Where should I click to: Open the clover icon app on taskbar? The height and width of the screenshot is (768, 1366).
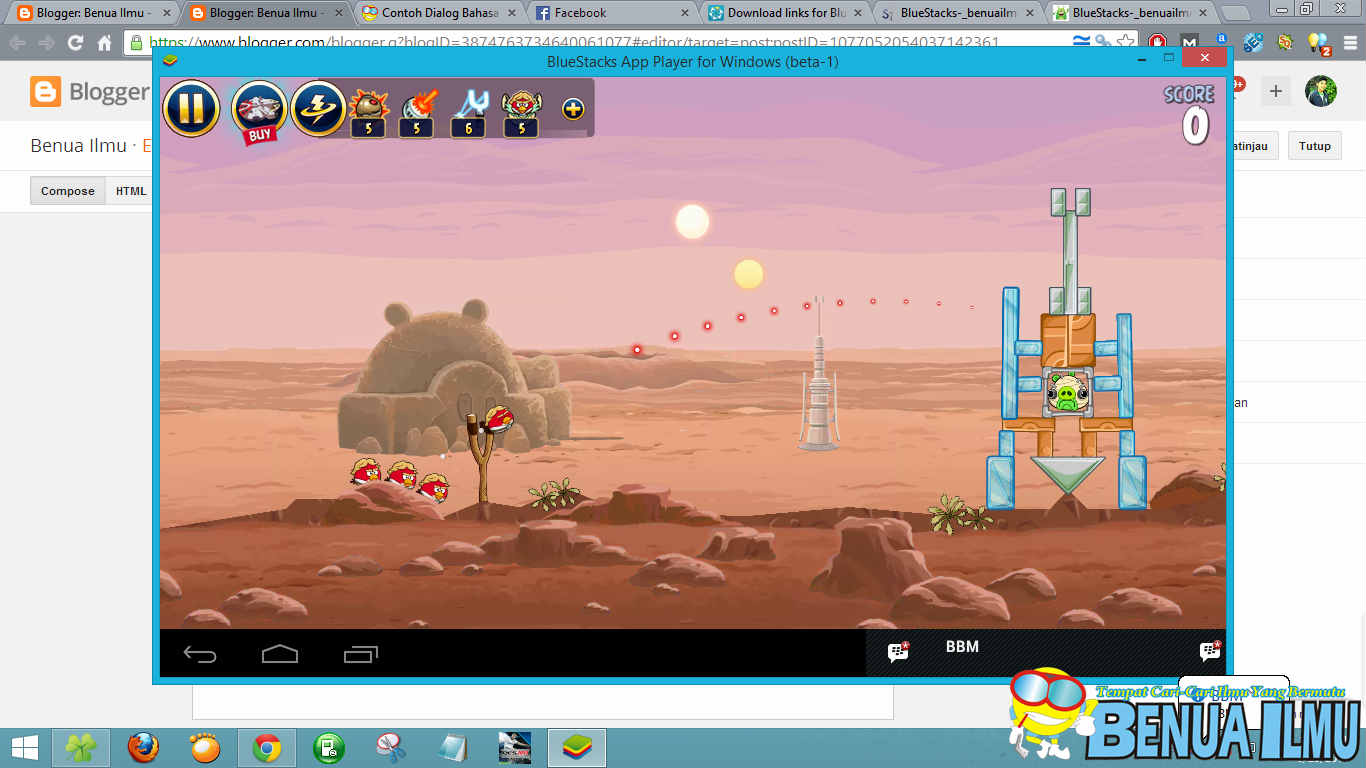tap(81, 748)
